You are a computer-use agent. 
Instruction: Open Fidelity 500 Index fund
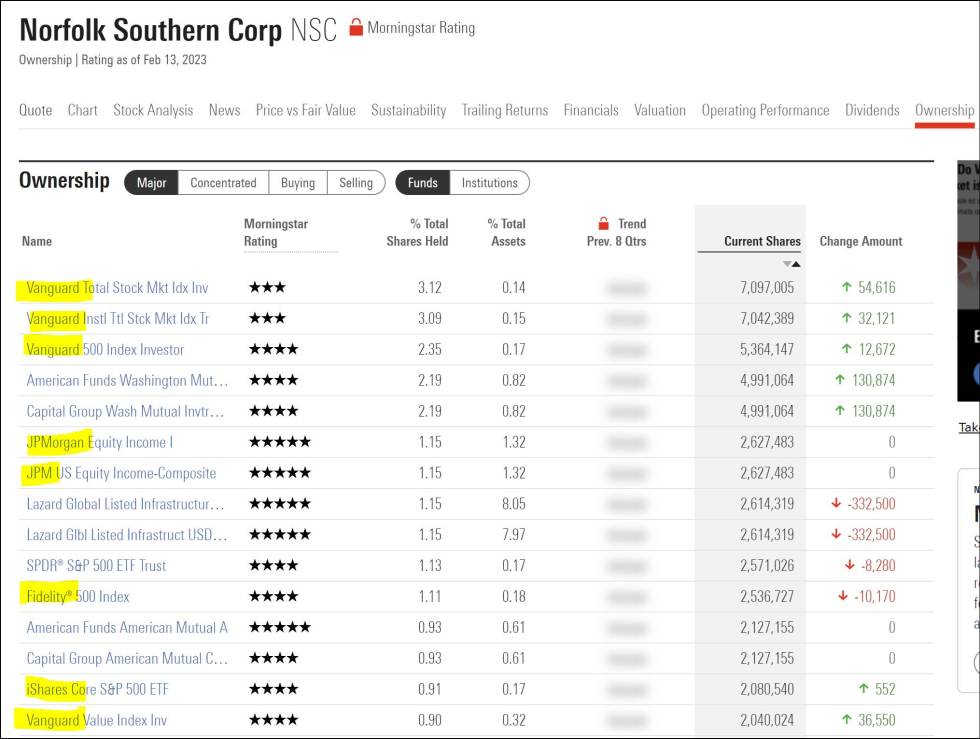(78, 596)
